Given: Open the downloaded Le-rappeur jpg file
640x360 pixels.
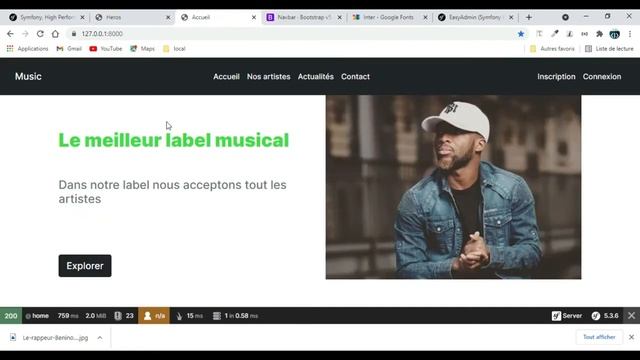Looking at the screenshot, I should (x=49, y=338).
